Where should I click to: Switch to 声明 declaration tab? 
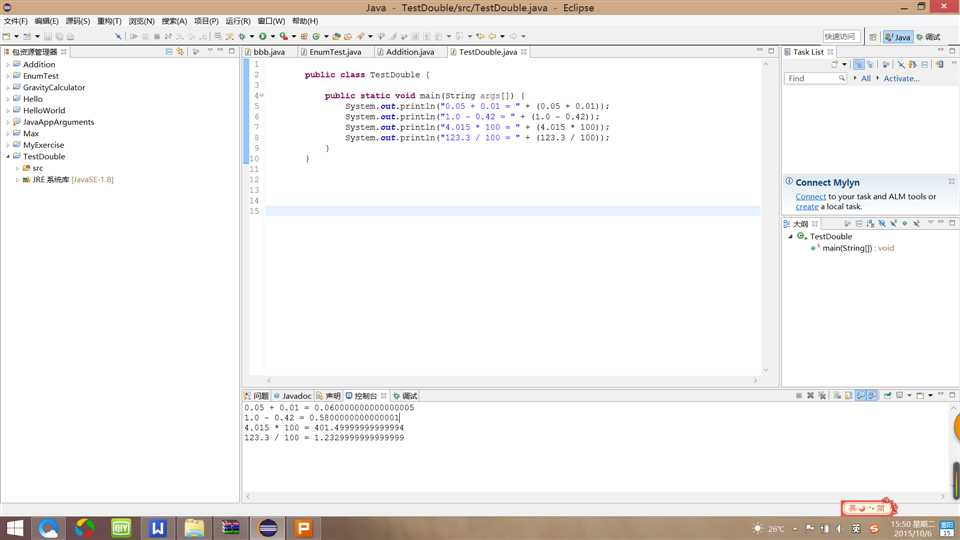click(x=328, y=396)
